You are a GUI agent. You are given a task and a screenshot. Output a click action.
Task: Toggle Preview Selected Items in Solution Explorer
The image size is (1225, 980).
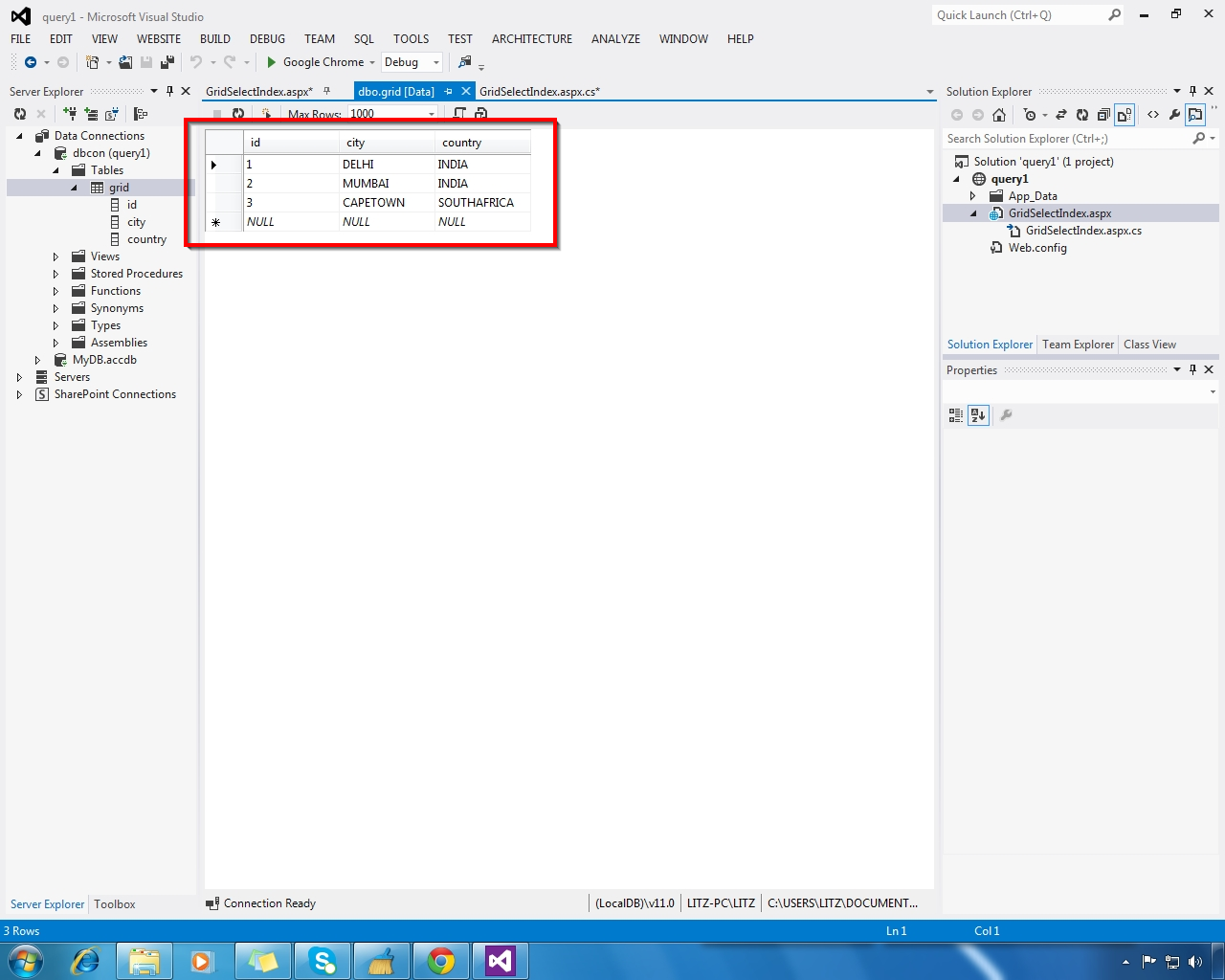tap(1195, 114)
